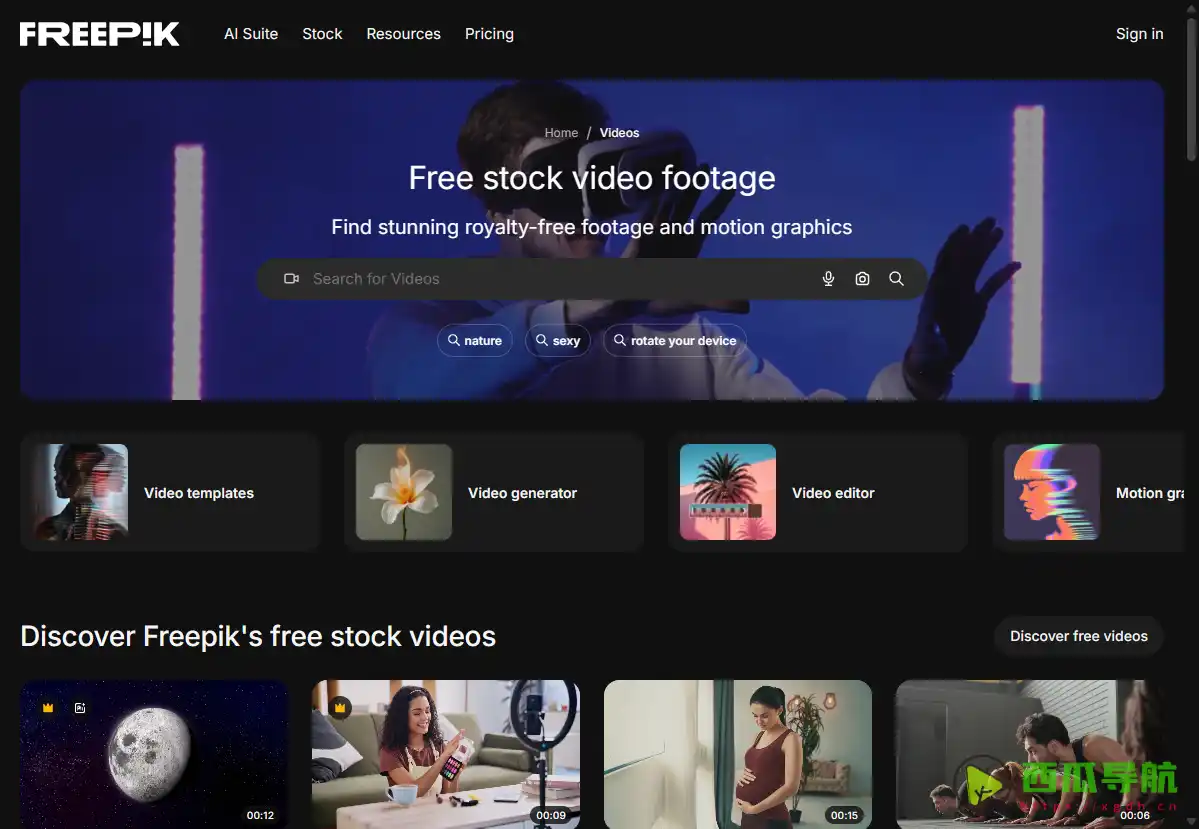
Task: Click the camera search-by-image icon
Action: click(x=862, y=279)
